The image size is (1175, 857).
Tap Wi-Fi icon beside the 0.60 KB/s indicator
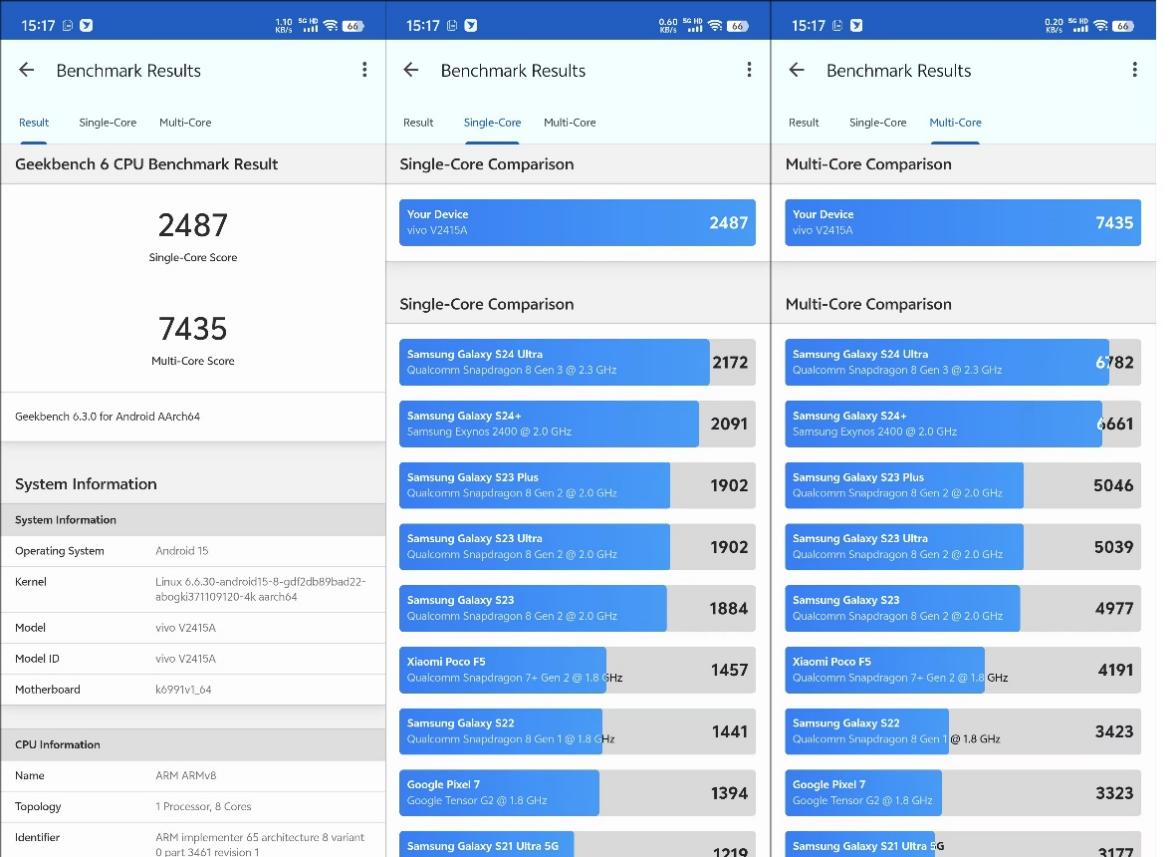point(715,25)
